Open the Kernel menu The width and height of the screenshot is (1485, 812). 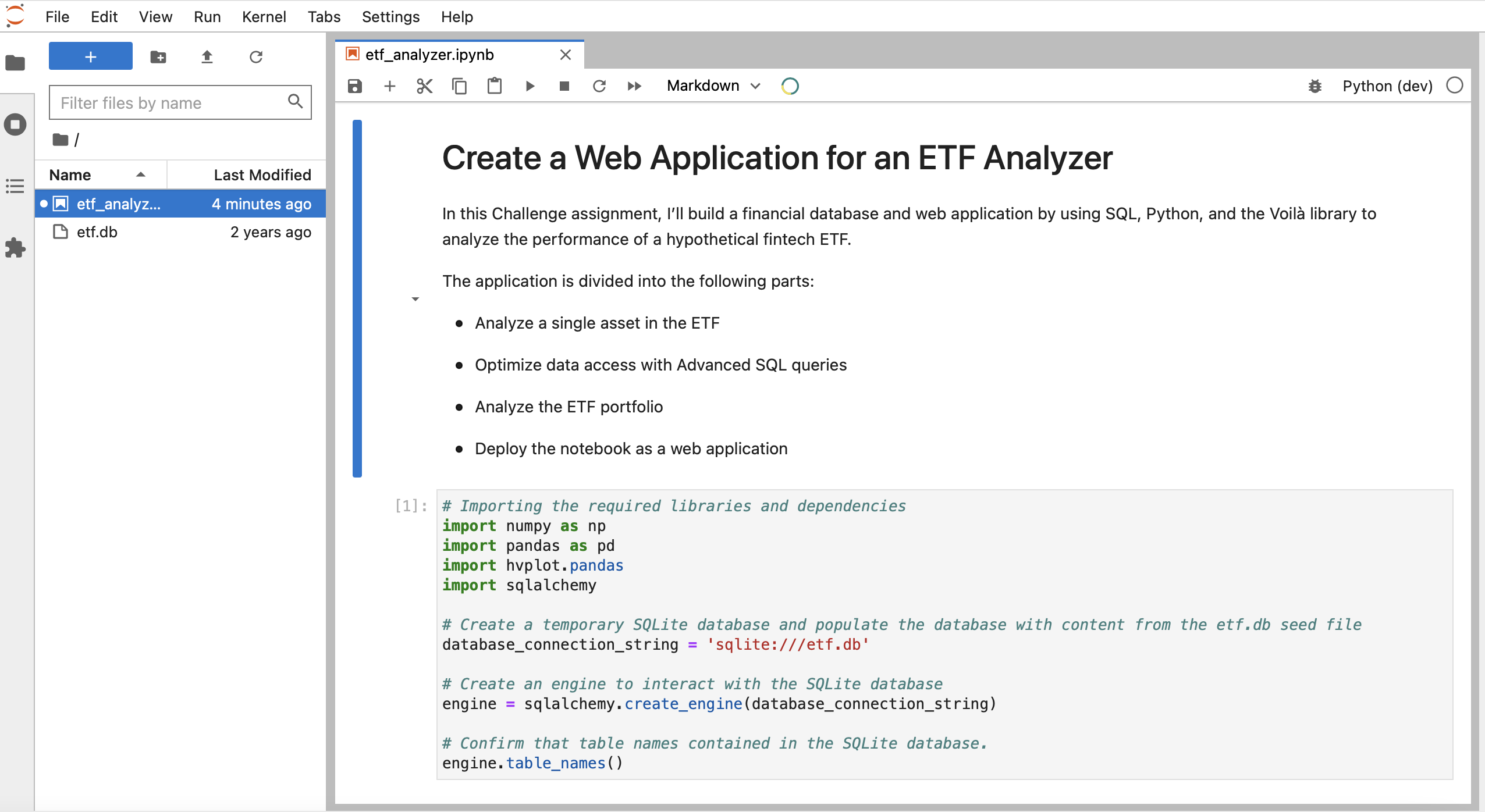[x=265, y=16]
